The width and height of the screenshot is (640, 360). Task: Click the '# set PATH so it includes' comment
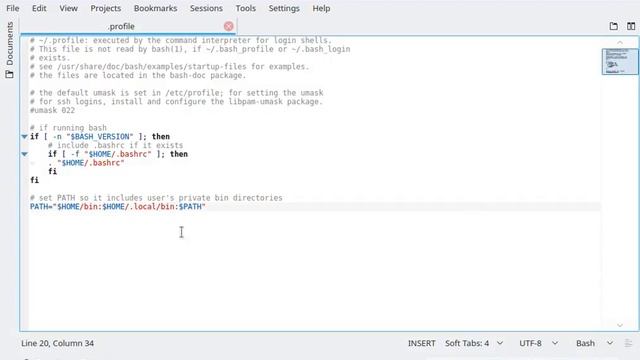(156, 198)
